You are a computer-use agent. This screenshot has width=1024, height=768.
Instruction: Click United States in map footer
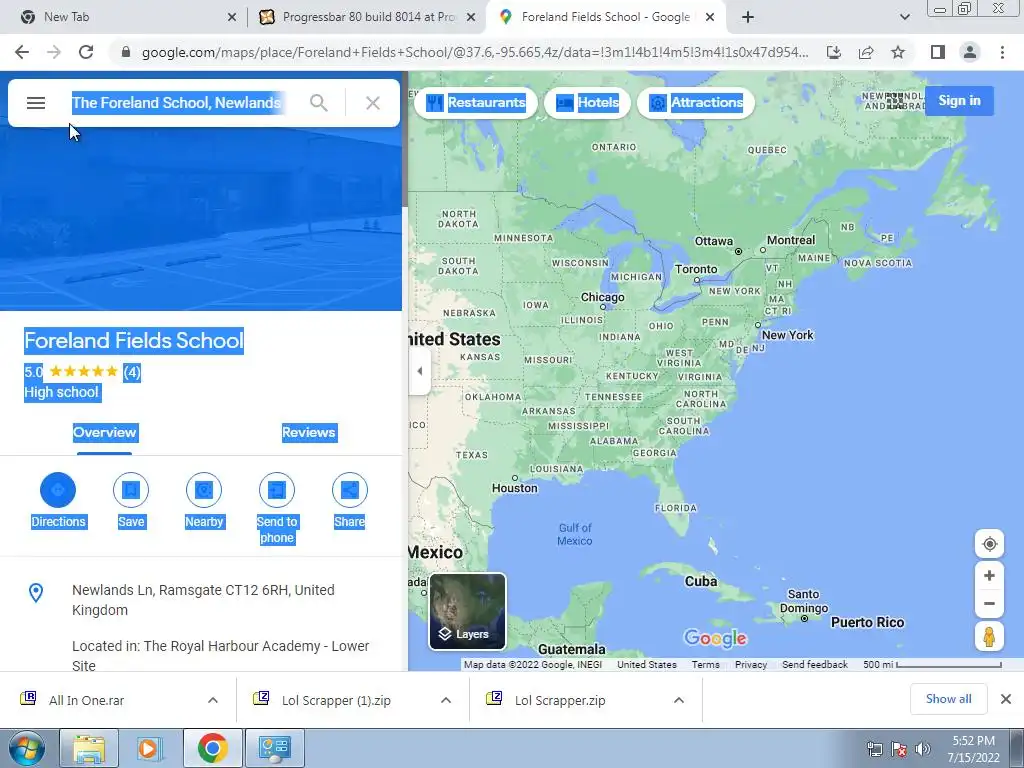pos(647,665)
